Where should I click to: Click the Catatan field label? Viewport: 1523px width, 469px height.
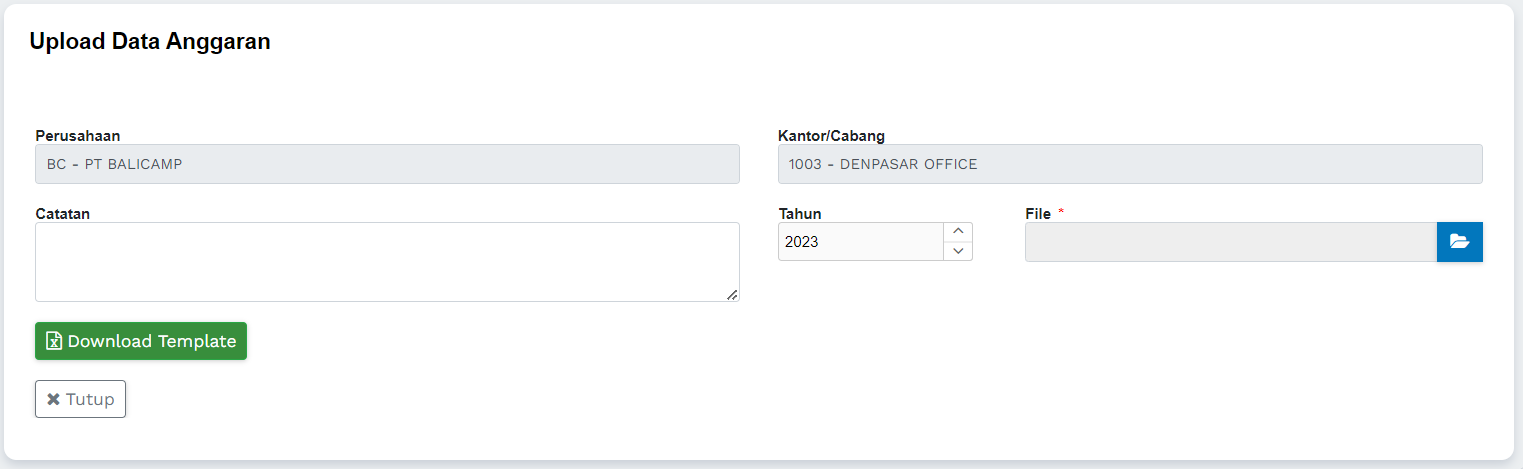pos(63,214)
